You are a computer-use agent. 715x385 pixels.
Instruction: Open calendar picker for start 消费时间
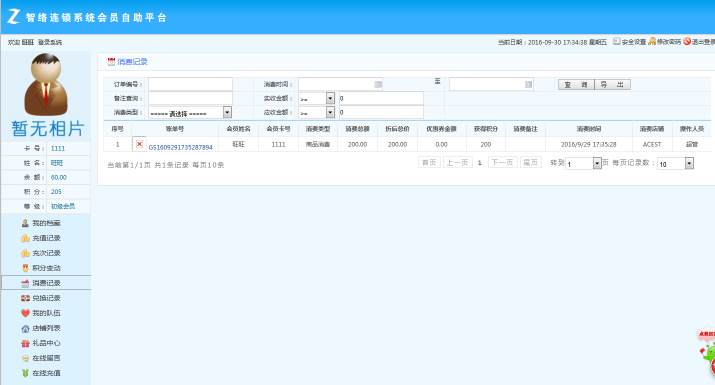point(378,84)
